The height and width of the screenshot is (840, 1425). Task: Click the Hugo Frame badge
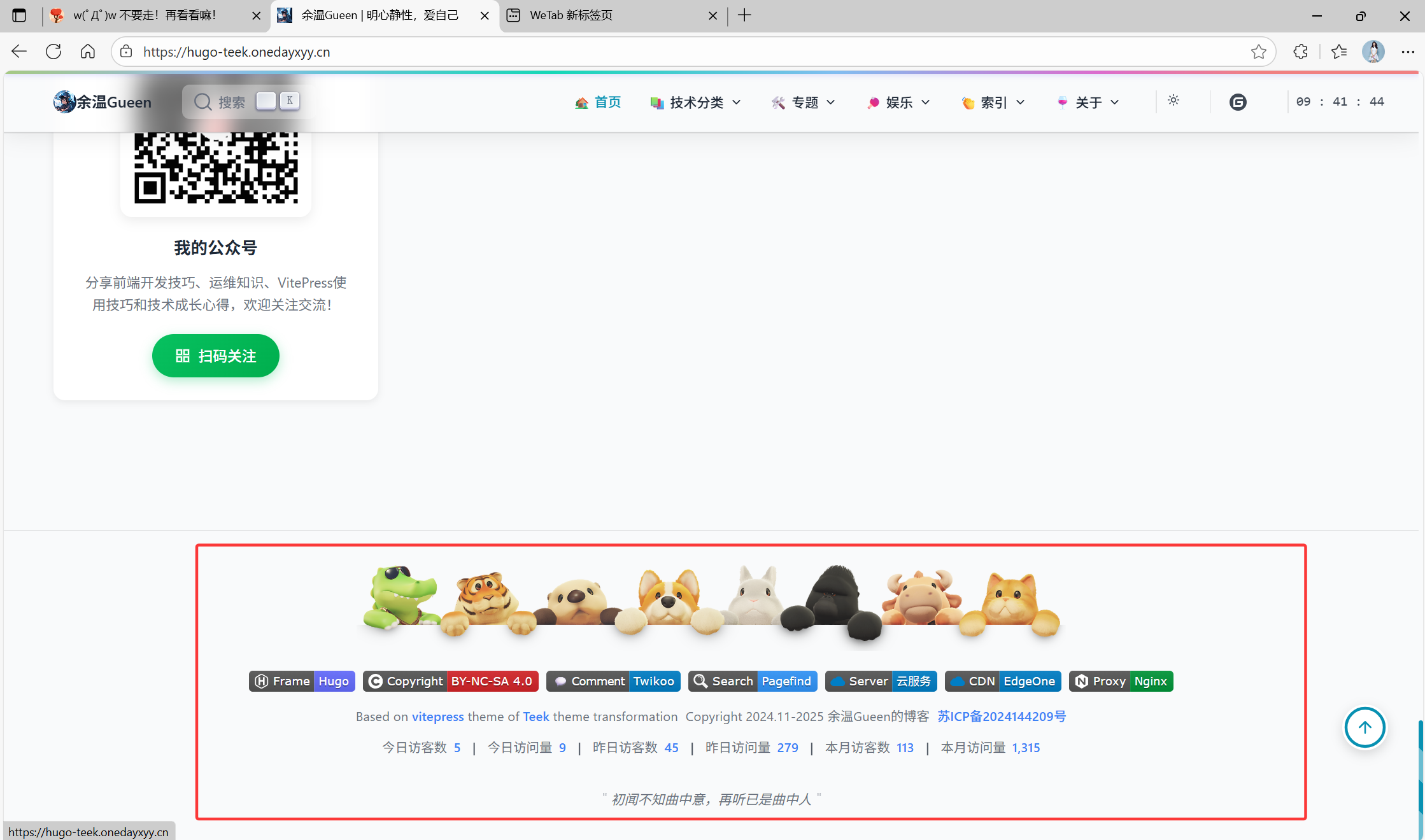click(x=302, y=682)
